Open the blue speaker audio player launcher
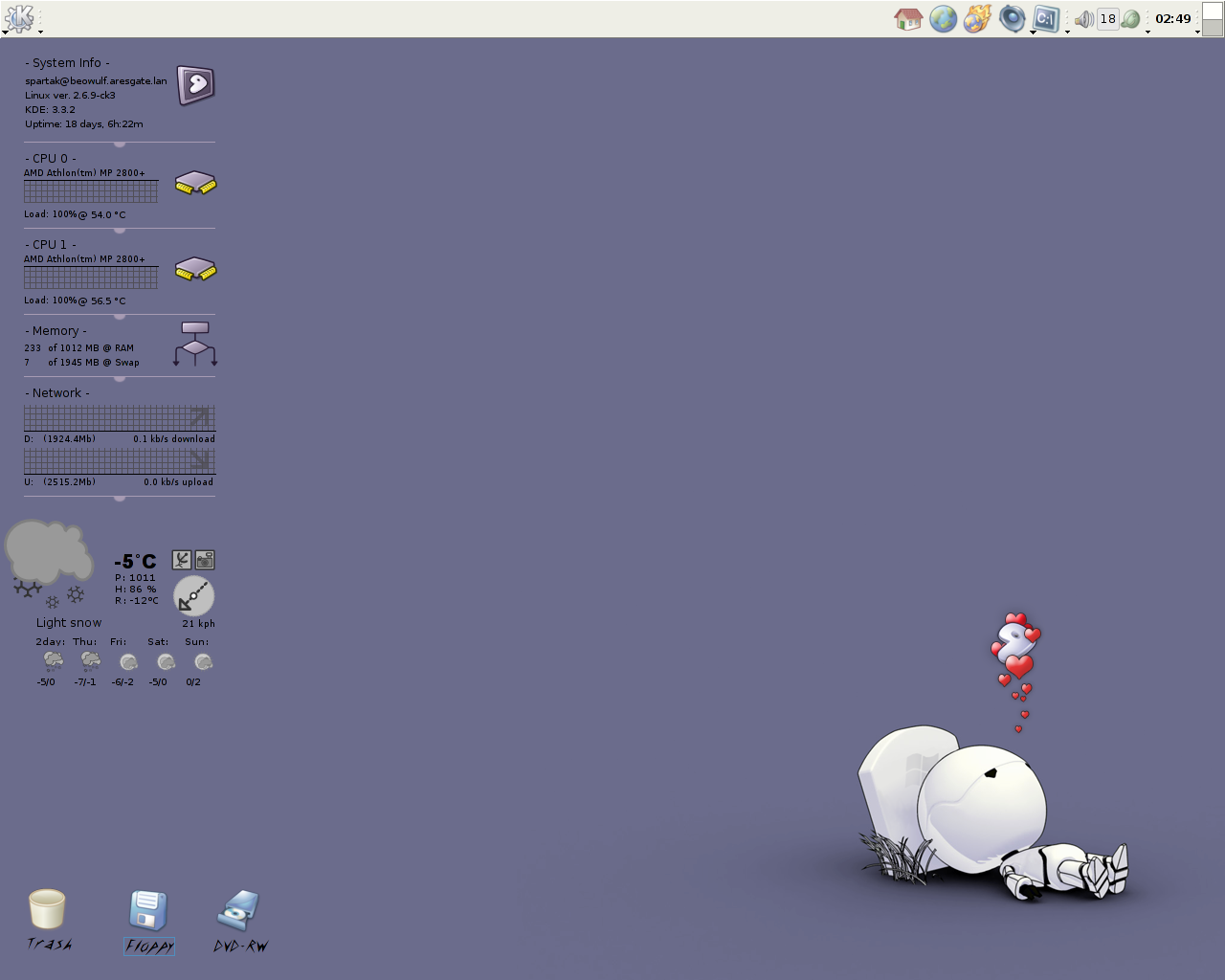 1012,18
